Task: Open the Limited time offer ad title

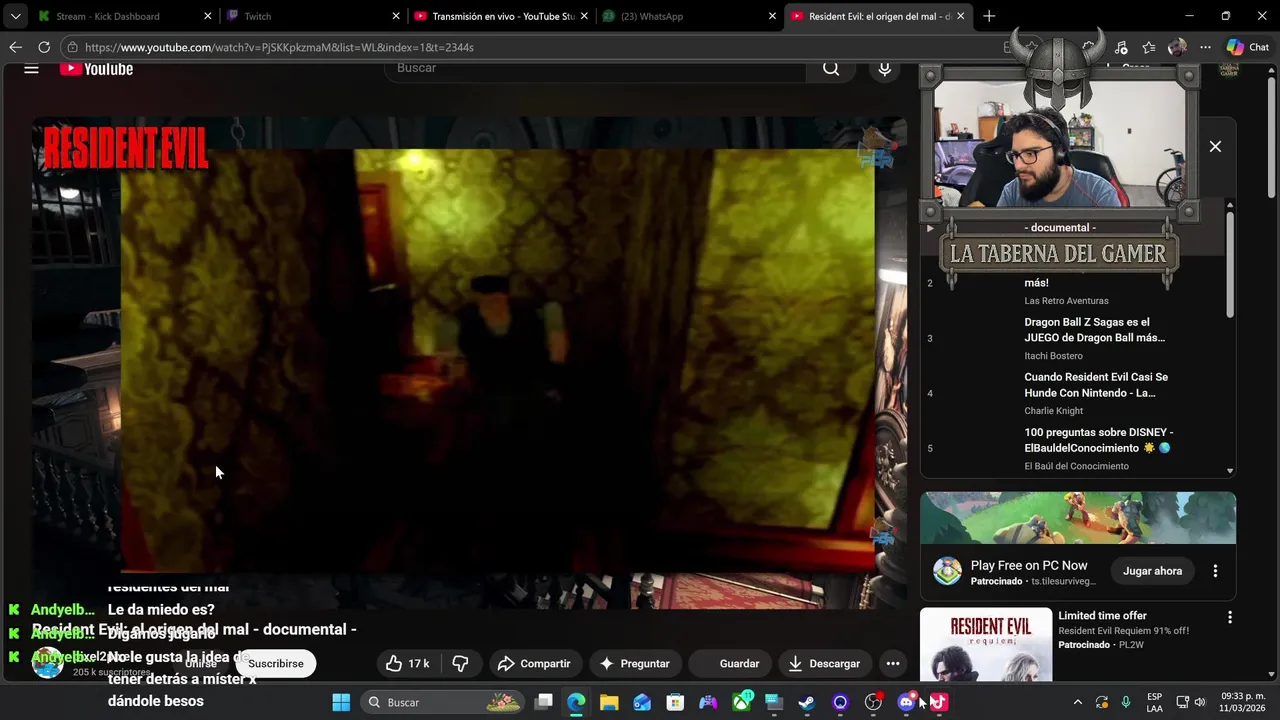Action: coord(1102,616)
